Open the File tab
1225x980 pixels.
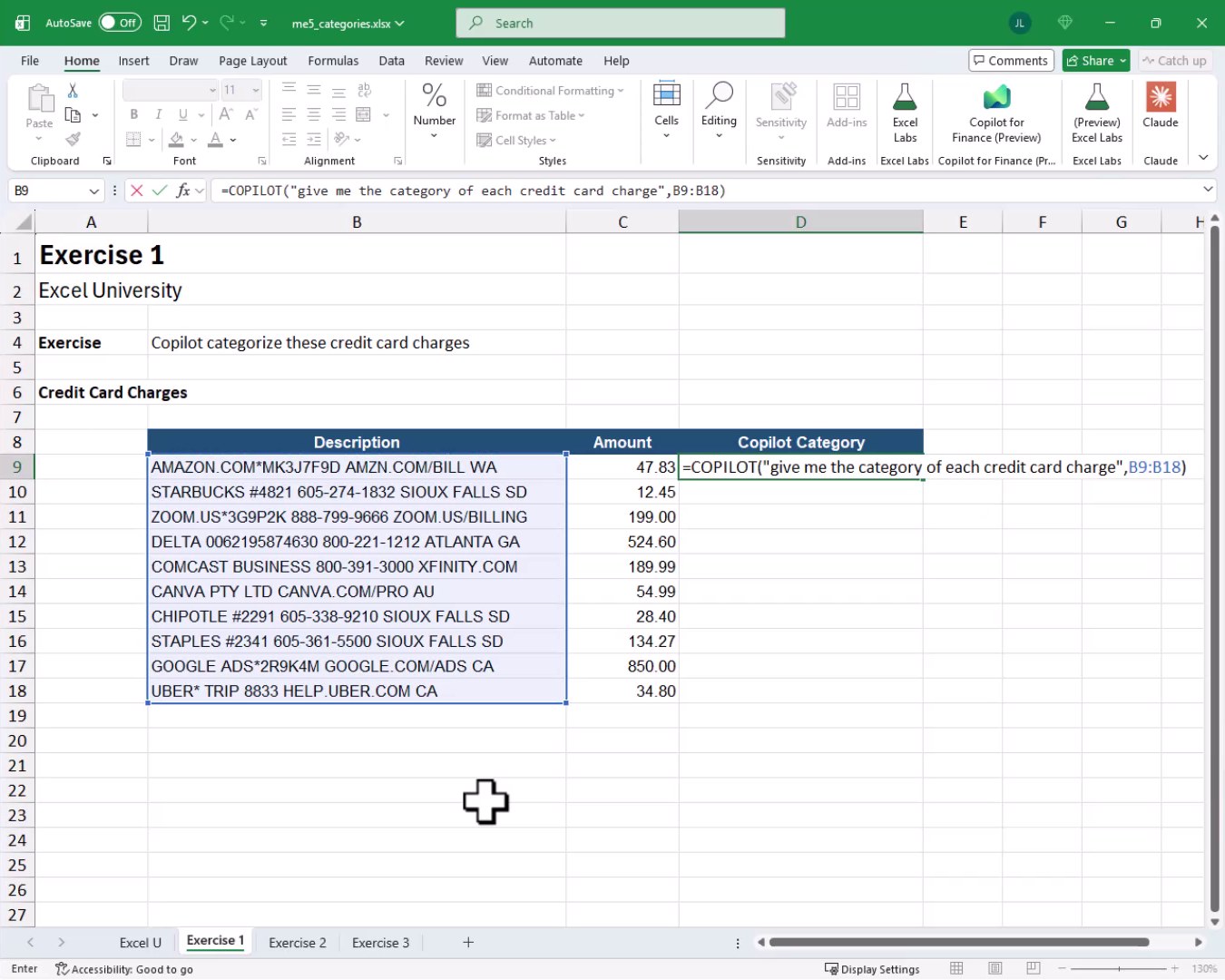coord(30,61)
